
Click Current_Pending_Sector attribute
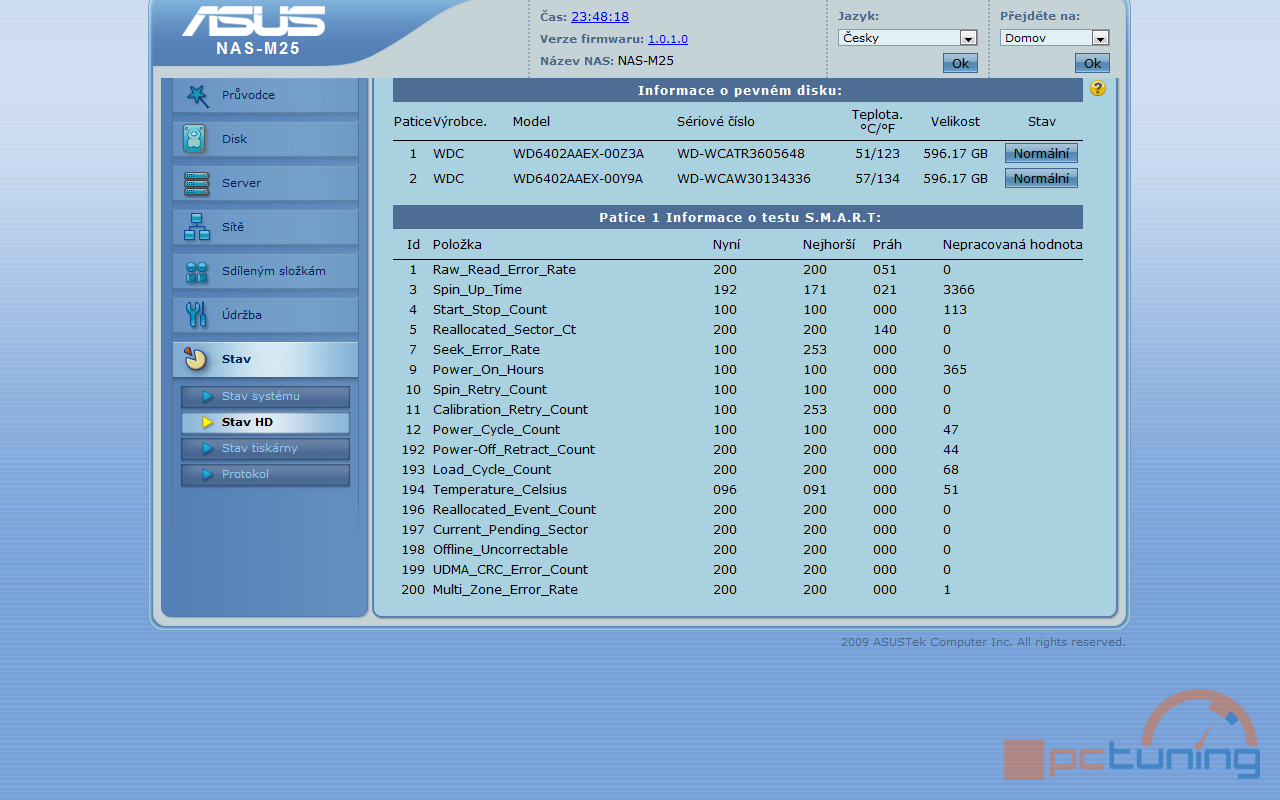pos(510,530)
